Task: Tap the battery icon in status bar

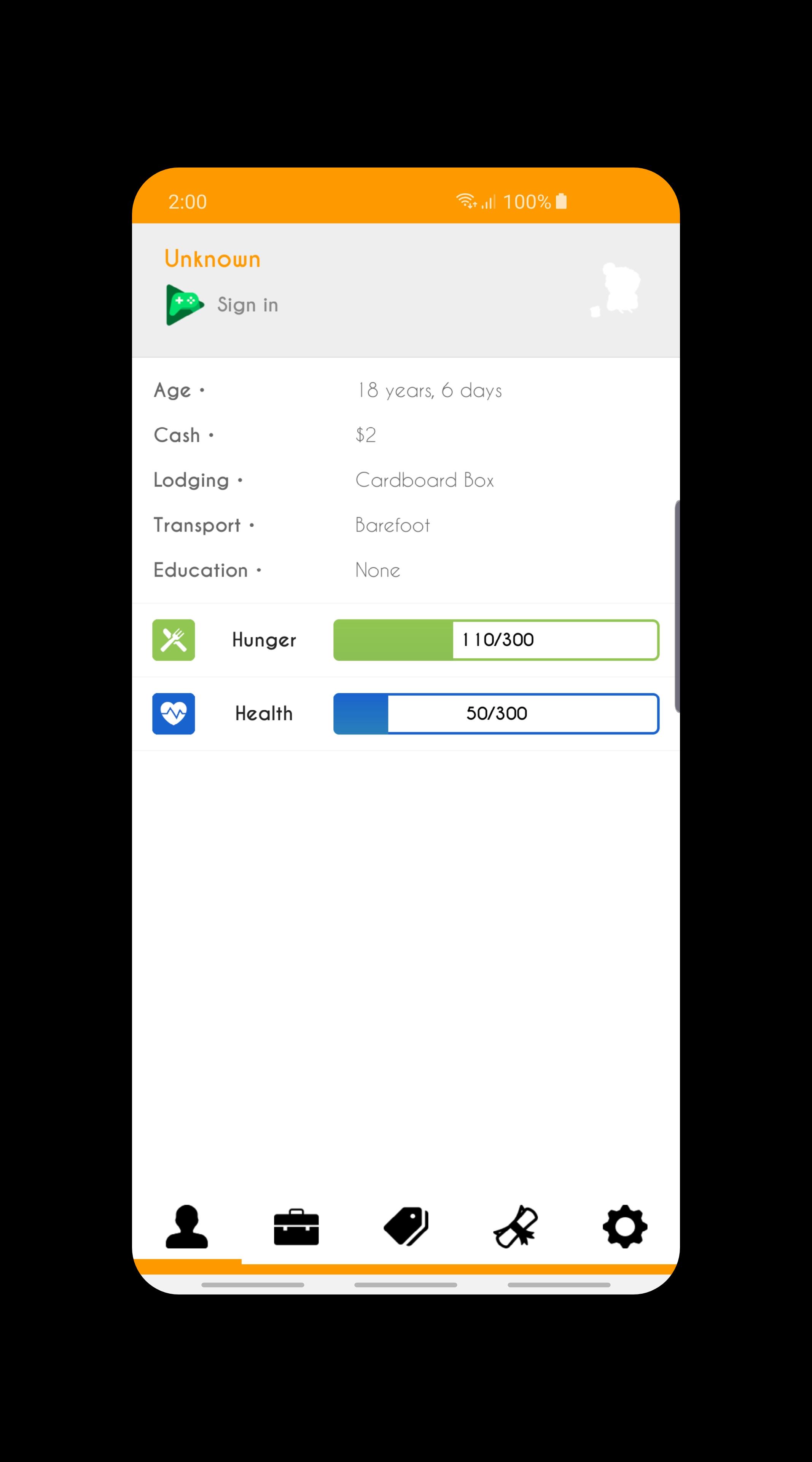Action: [561, 201]
